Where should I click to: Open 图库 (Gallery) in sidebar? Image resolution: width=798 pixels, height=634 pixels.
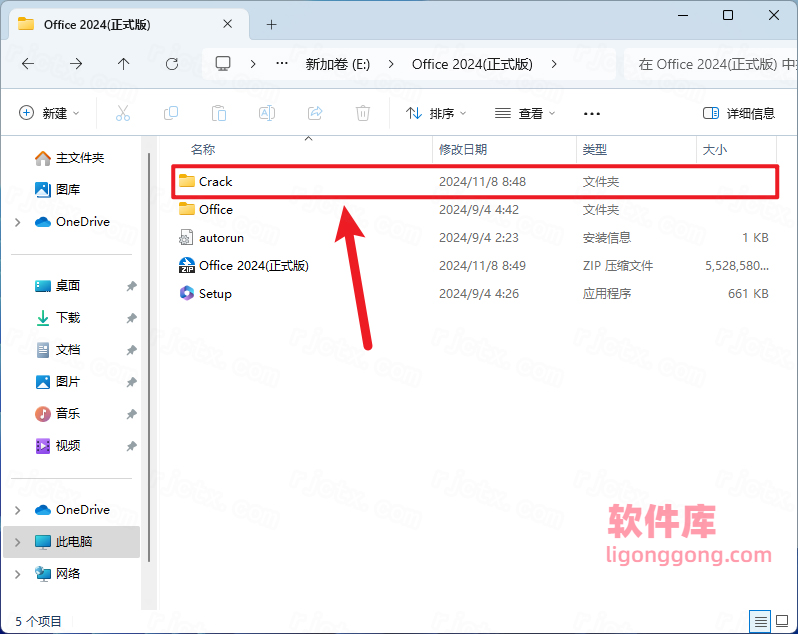pos(58,190)
